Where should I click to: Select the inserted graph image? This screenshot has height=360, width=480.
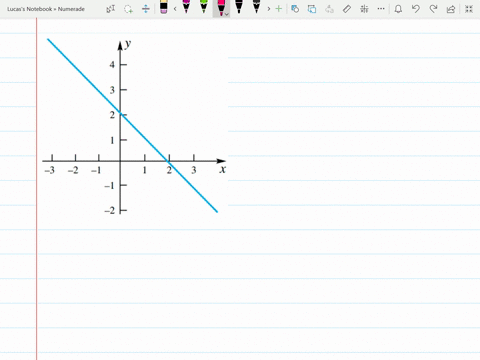click(x=134, y=126)
